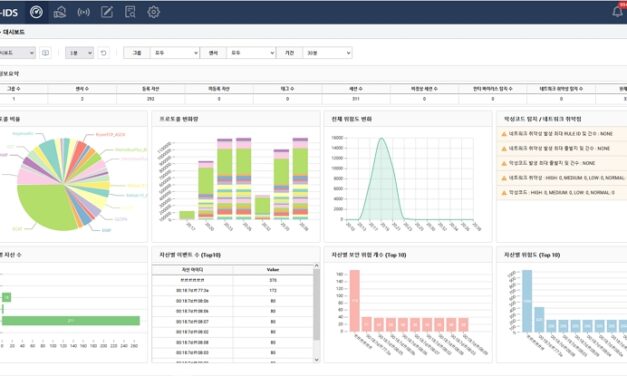
Task: Click the tallest pink bar in security threat chart
Action: coord(355,301)
